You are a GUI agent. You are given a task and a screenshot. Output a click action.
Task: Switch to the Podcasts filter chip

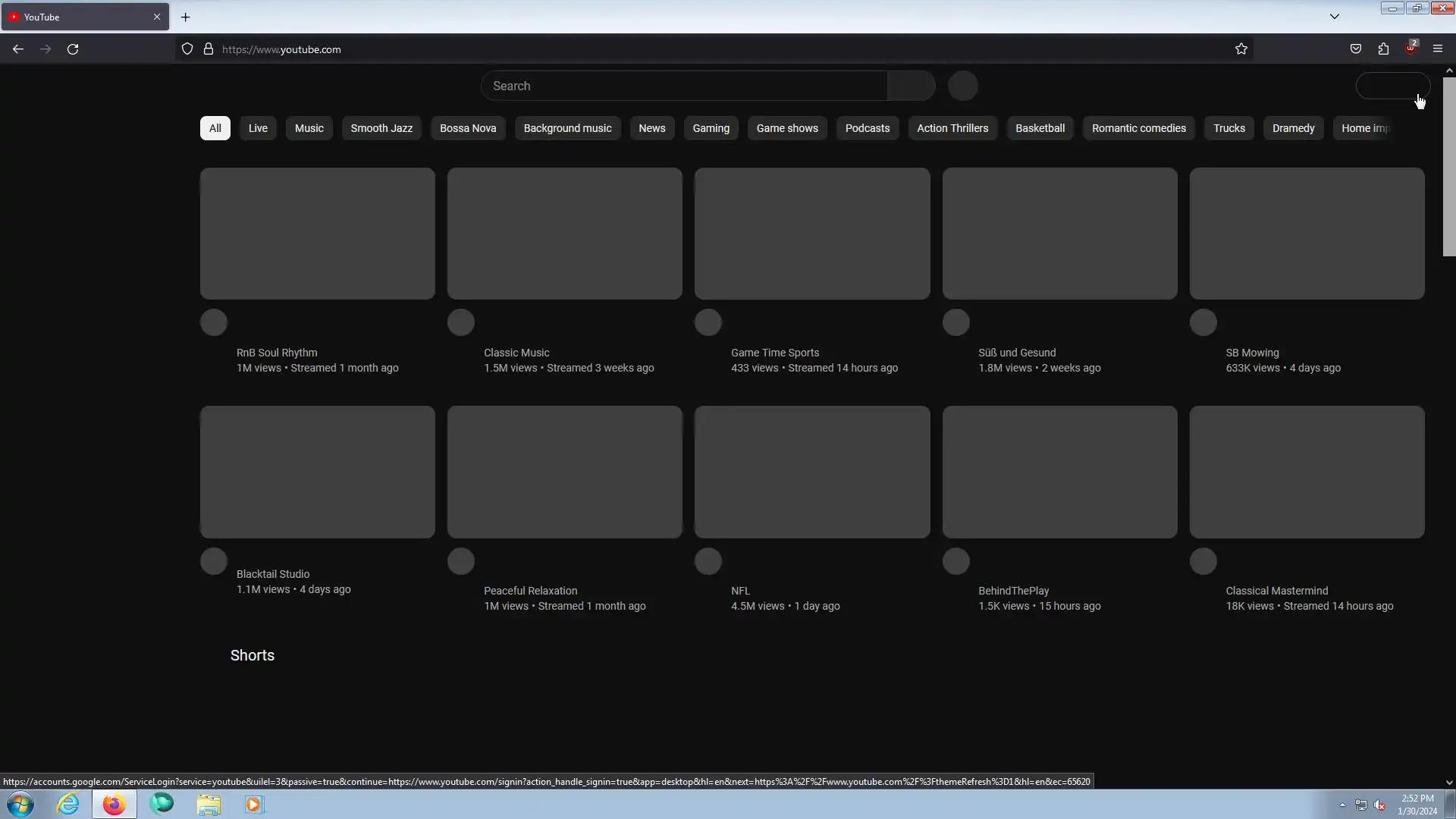867,128
